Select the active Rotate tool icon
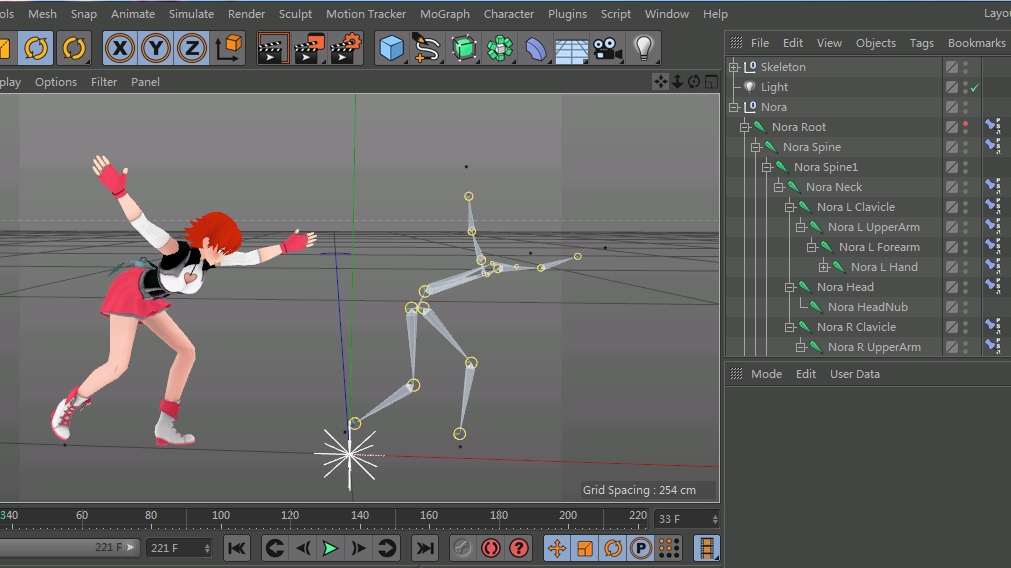The width and height of the screenshot is (1011, 568). click(36, 48)
